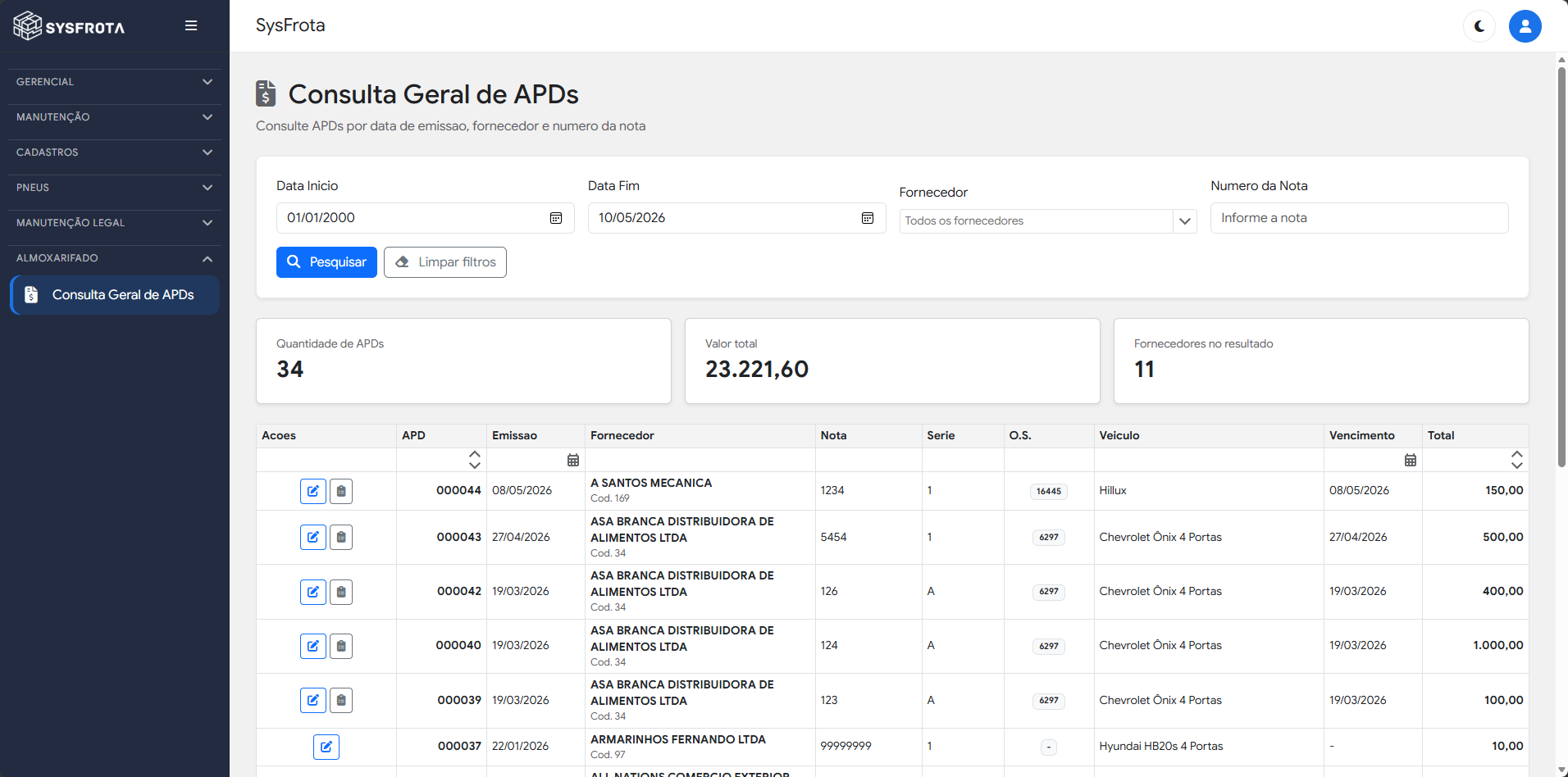Image resolution: width=1568 pixels, height=777 pixels.
Task: Edit APD 000037 with pencil icon
Action: pos(326,747)
